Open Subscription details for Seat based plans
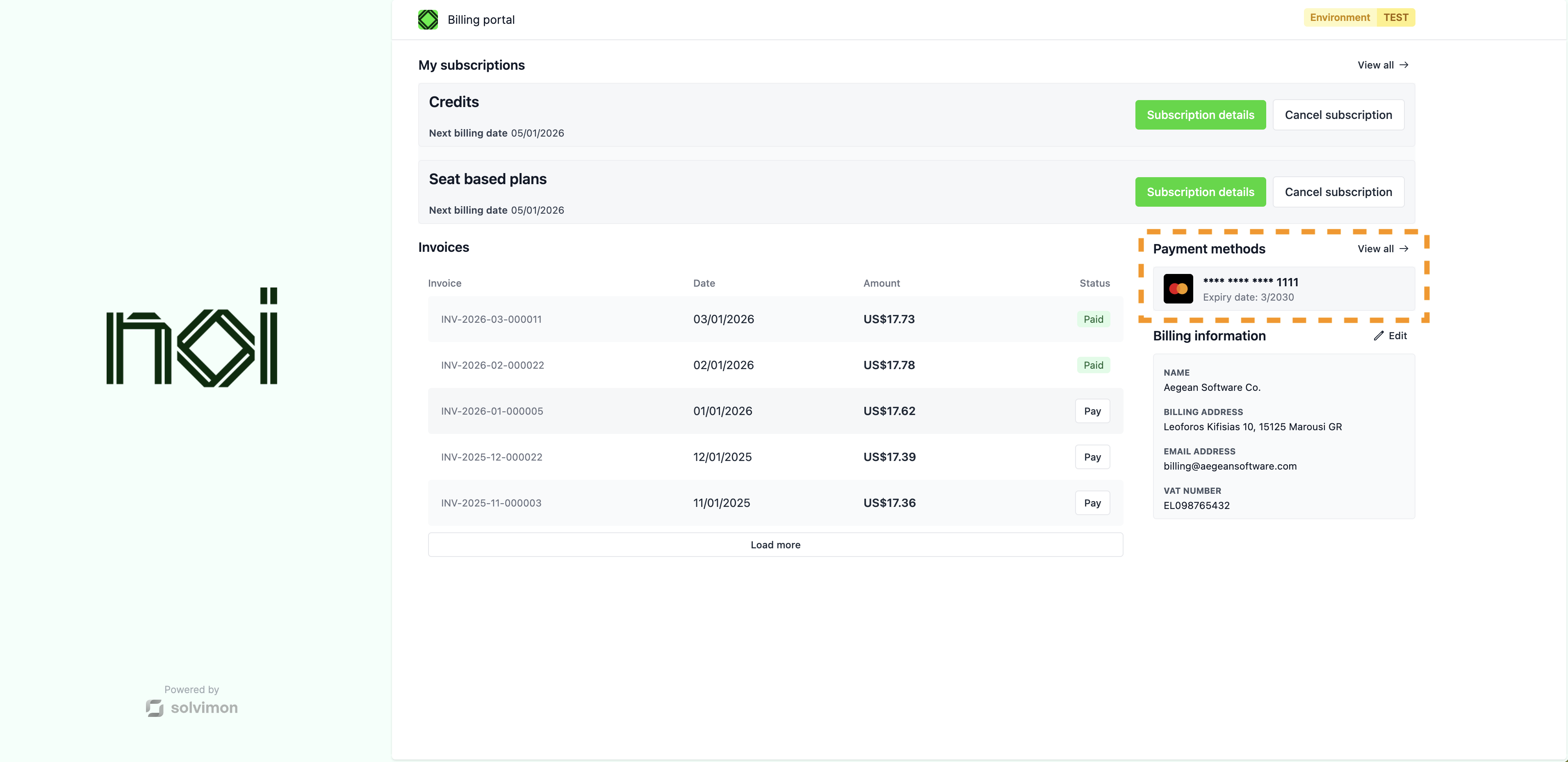The width and height of the screenshot is (1568, 762). (1200, 192)
